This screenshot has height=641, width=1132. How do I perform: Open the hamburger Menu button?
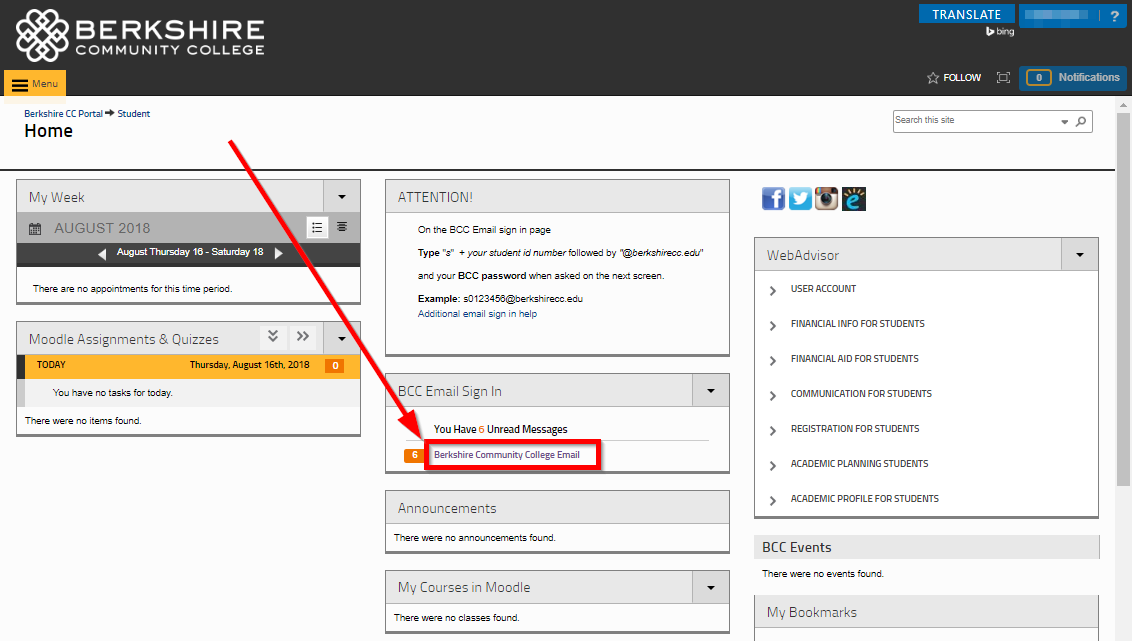point(35,83)
